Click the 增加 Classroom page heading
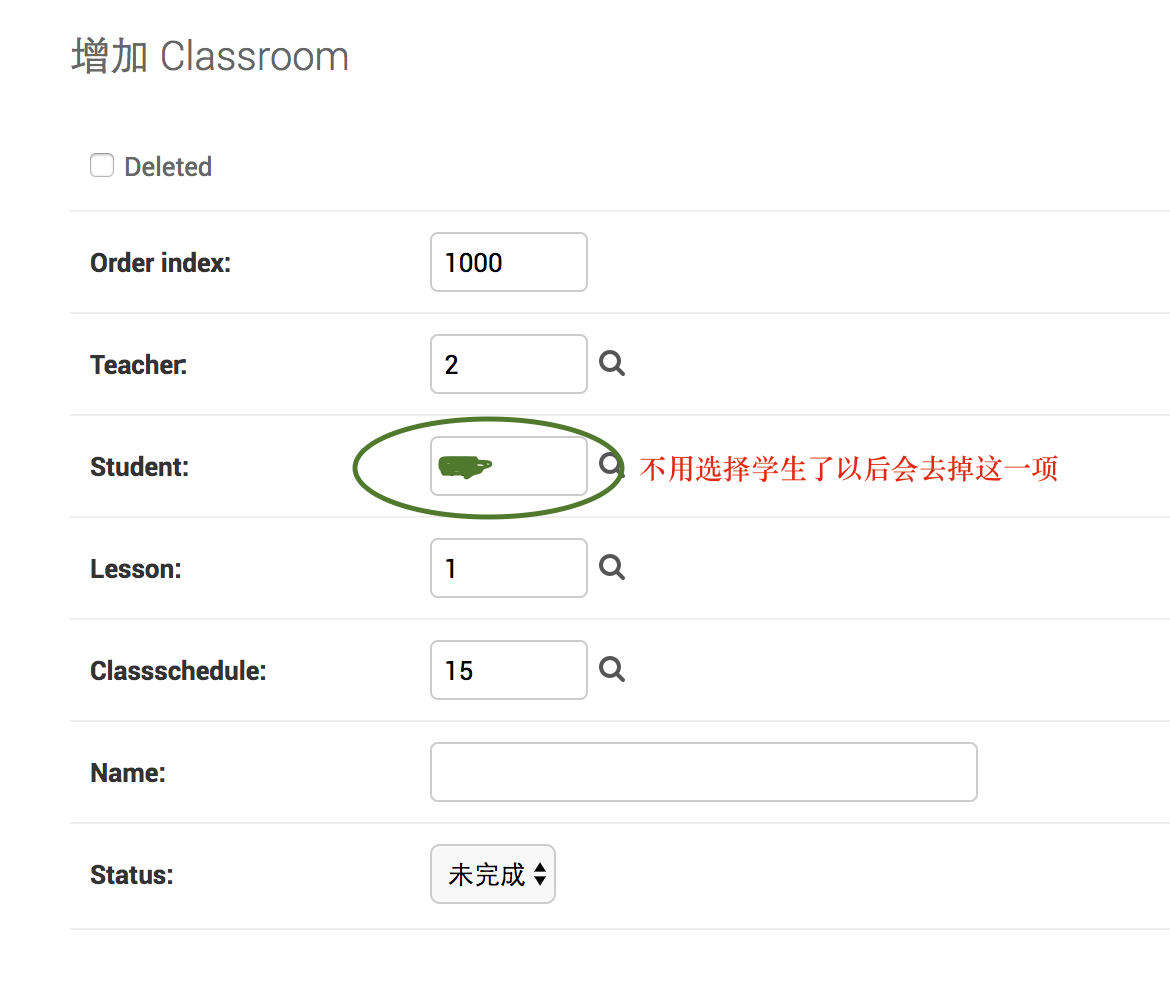The height and width of the screenshot is (986, 1170). coord(210,56)
